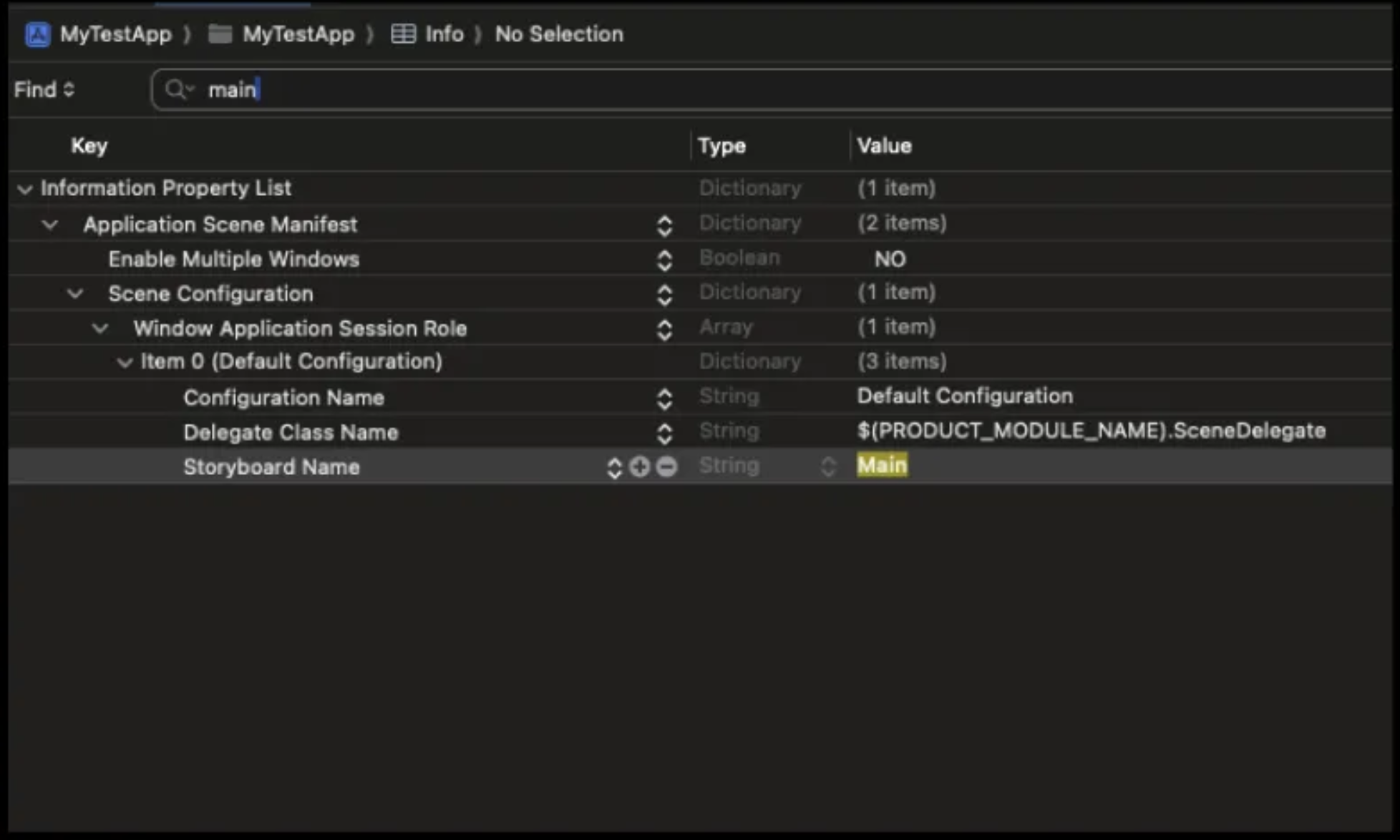This screenshot has height=840, width=1400.
Task: Add a row after Storyboard Name with plus icon
Action: coord(639,467)
